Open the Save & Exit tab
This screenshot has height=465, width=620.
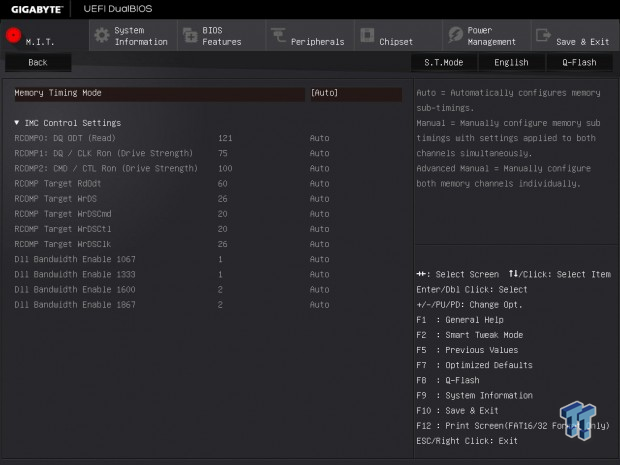(x=575, y=36)
